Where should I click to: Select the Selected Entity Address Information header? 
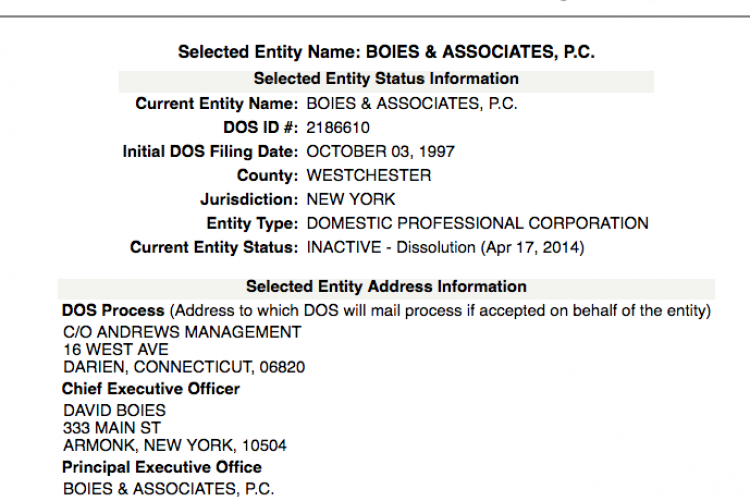pos(386,287)
